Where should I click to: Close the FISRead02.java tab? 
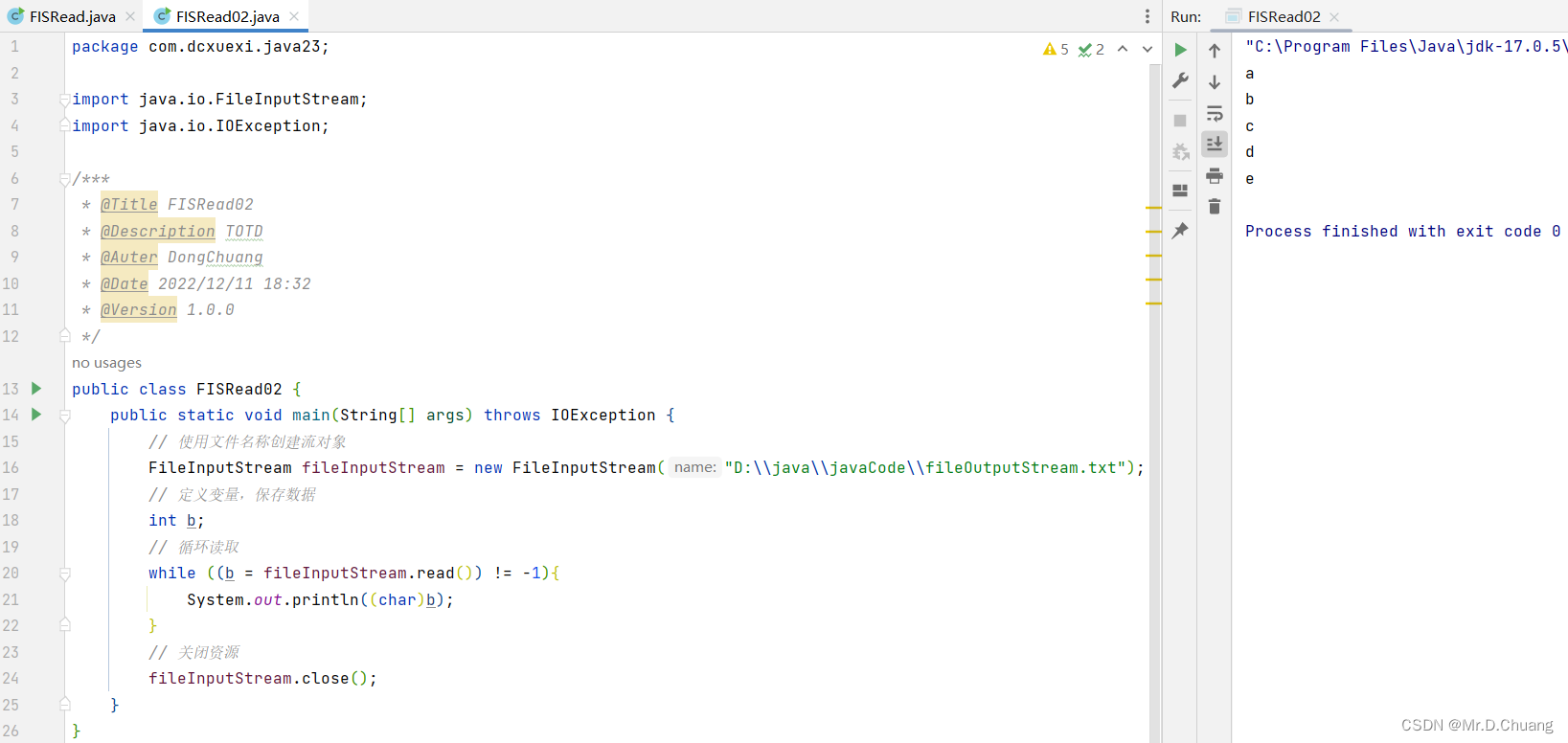(x=294, y=16)
